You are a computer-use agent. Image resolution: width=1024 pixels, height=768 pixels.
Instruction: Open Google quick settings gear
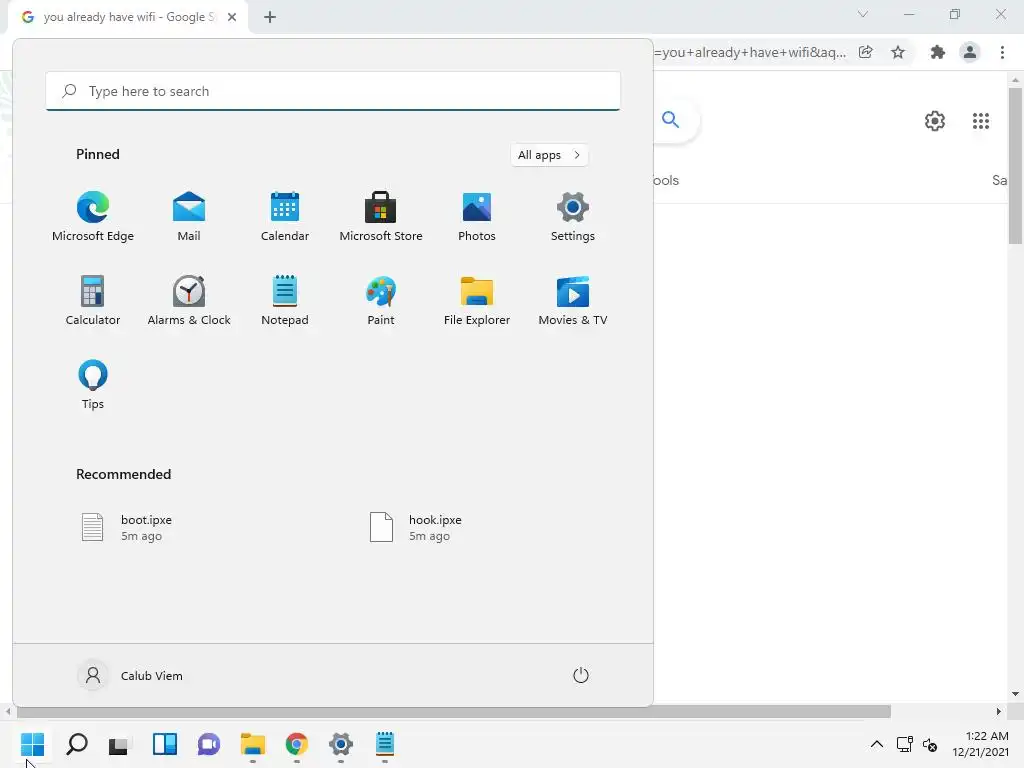pyautogui.click(x=935, y=121)
